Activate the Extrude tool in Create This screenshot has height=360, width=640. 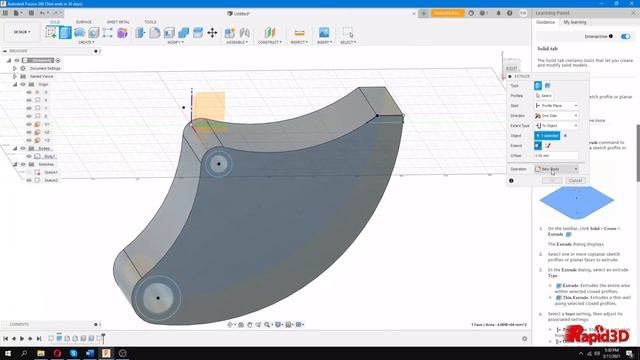pos(65,33)
